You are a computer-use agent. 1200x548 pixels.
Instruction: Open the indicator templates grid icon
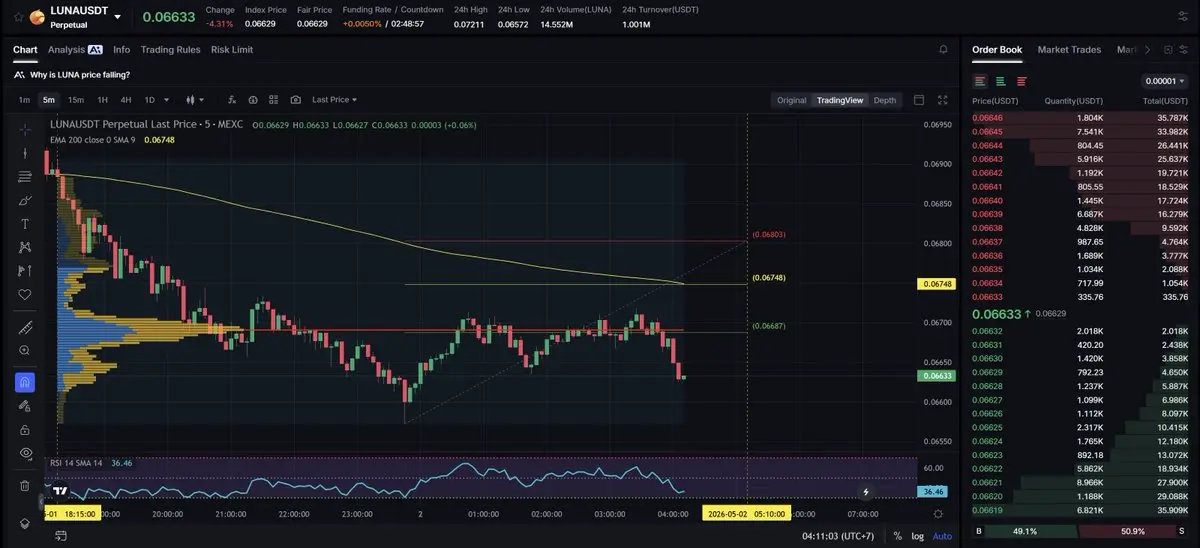click(x=273, y=100)
